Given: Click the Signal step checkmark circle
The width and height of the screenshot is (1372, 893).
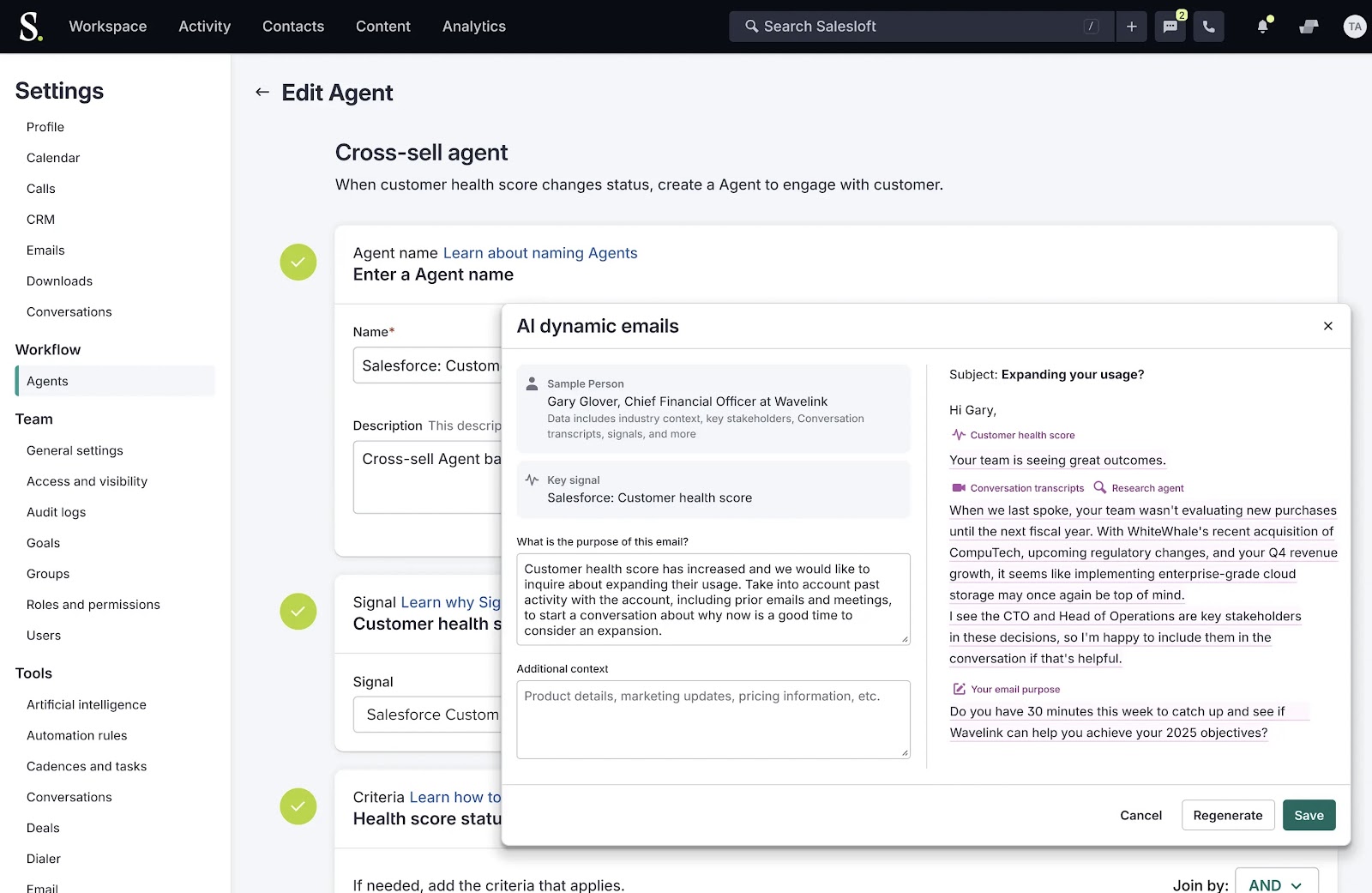Looking at the screenshot, I should (x=298, y=612).
